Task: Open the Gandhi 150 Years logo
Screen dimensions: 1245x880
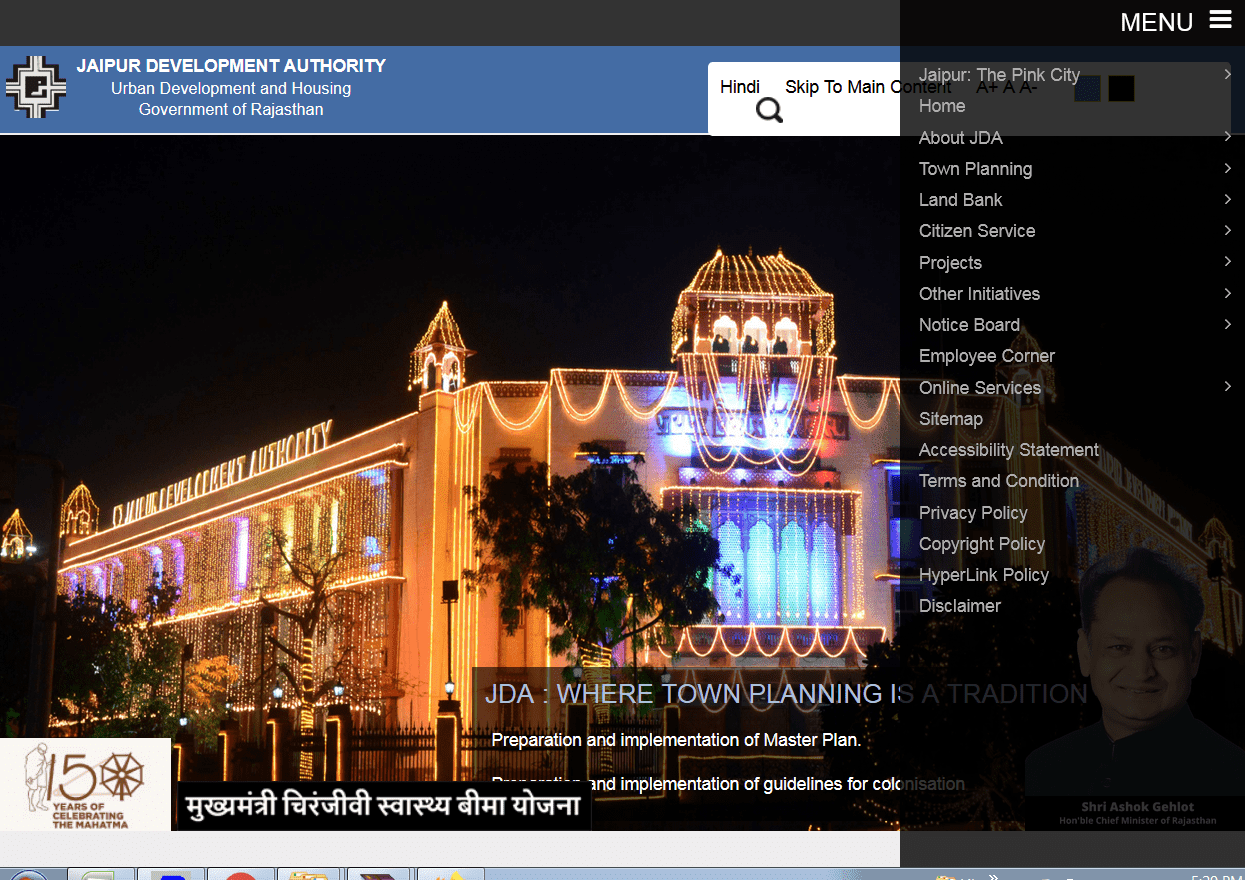Action: (x=85, y=785)
